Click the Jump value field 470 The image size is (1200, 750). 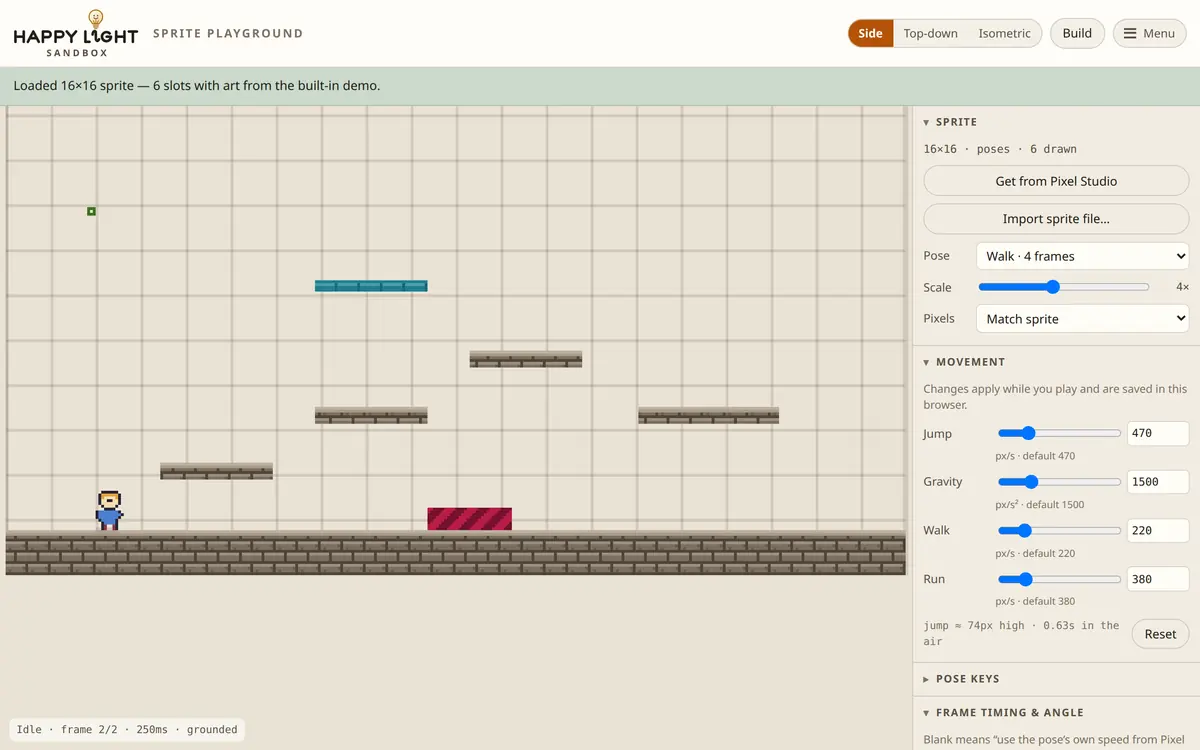1158,433
